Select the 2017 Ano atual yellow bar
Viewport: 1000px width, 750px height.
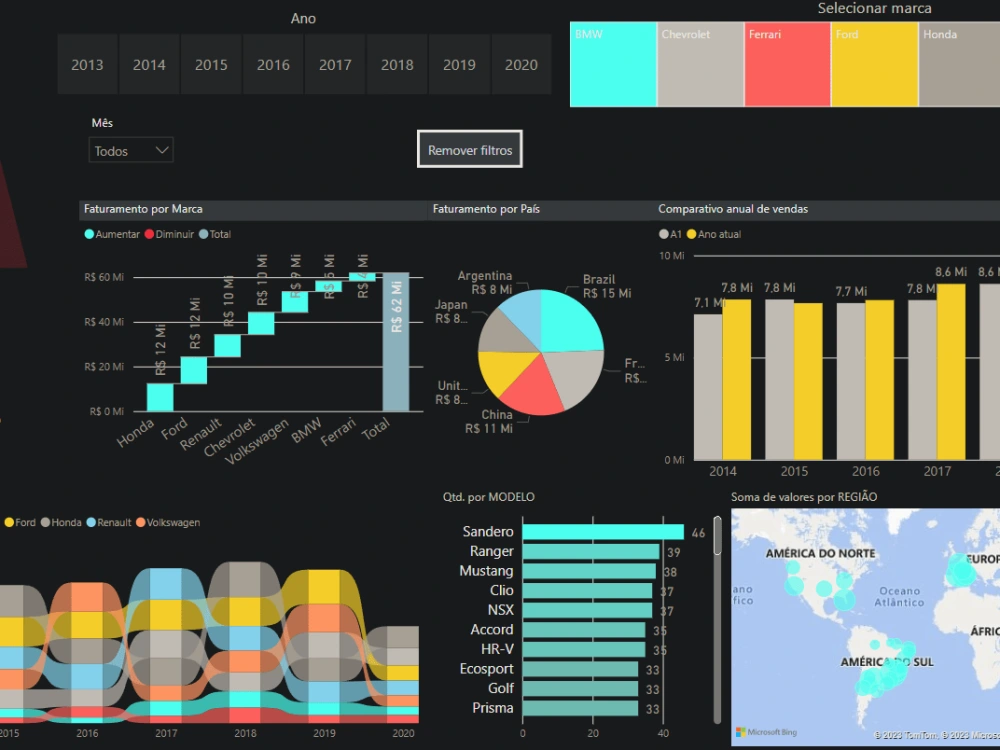(x=951, y=372)
